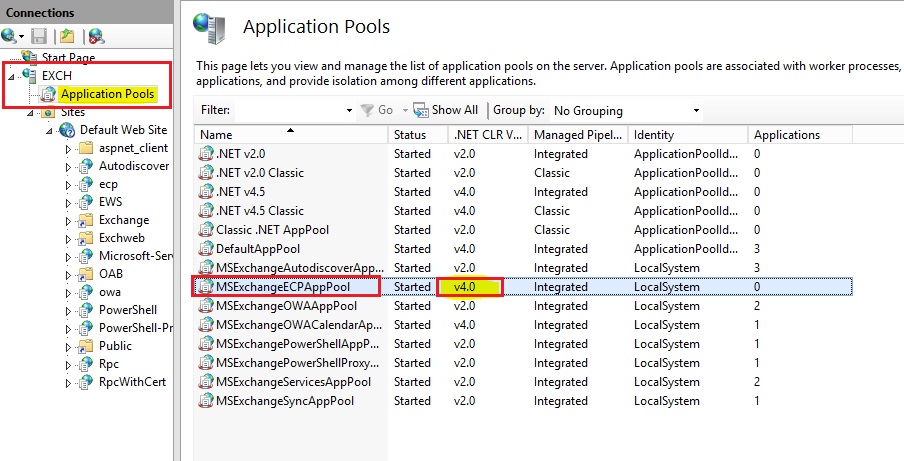Click the Delete Connection toolbar icon
Screen dimensions: 904x461
[x=96, y=36]
